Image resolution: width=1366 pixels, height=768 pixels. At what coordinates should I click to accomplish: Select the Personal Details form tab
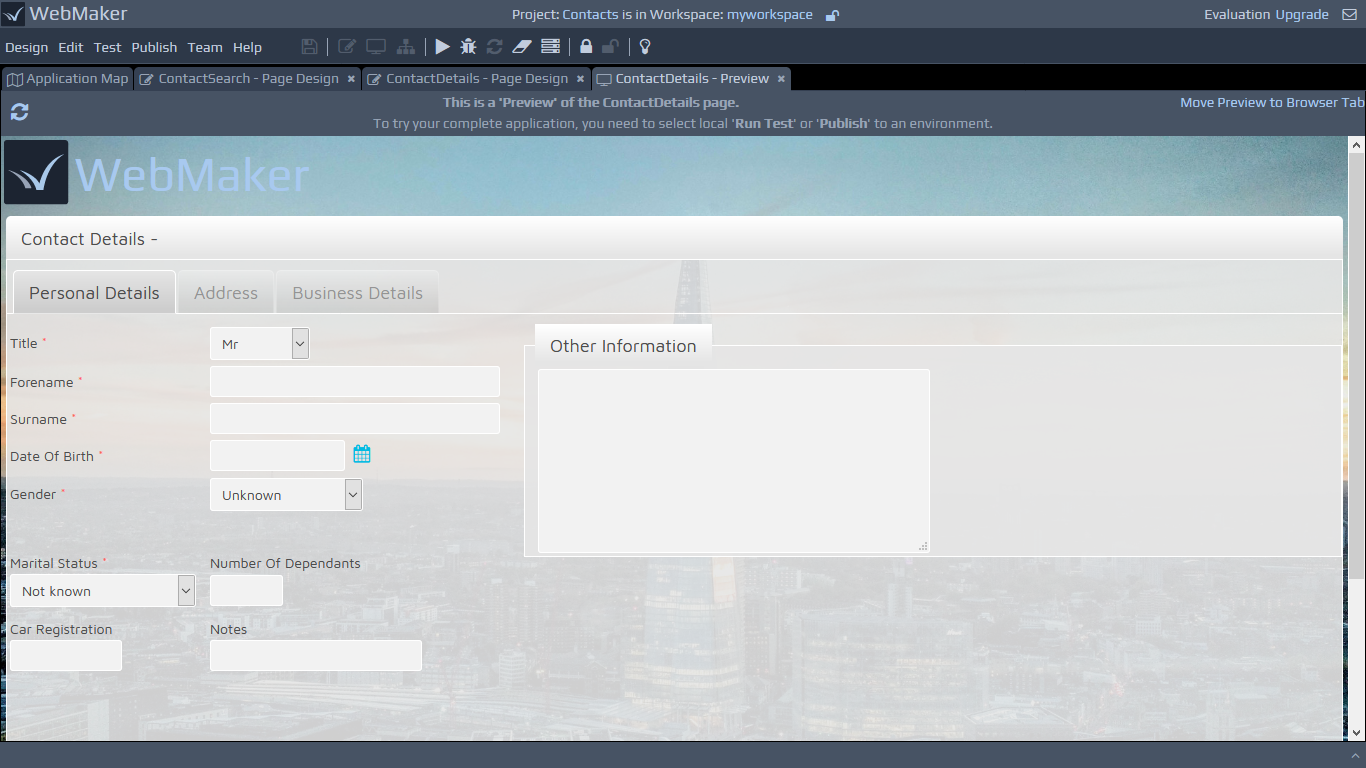click(x=94, y=293)
